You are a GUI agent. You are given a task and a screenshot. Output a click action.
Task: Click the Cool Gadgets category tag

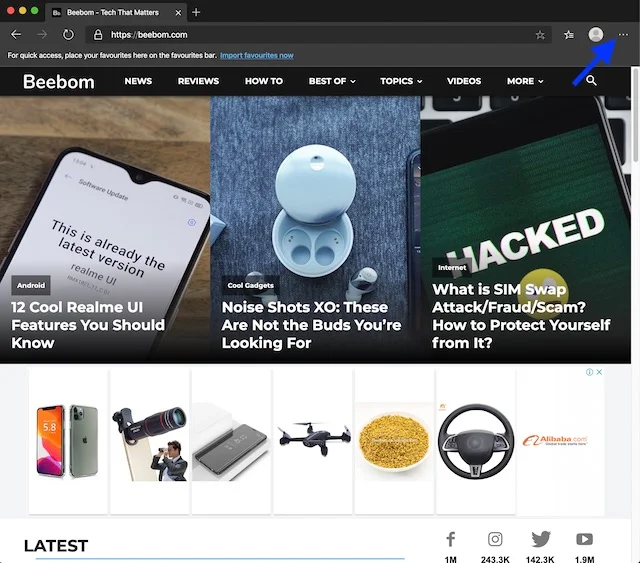251,285
